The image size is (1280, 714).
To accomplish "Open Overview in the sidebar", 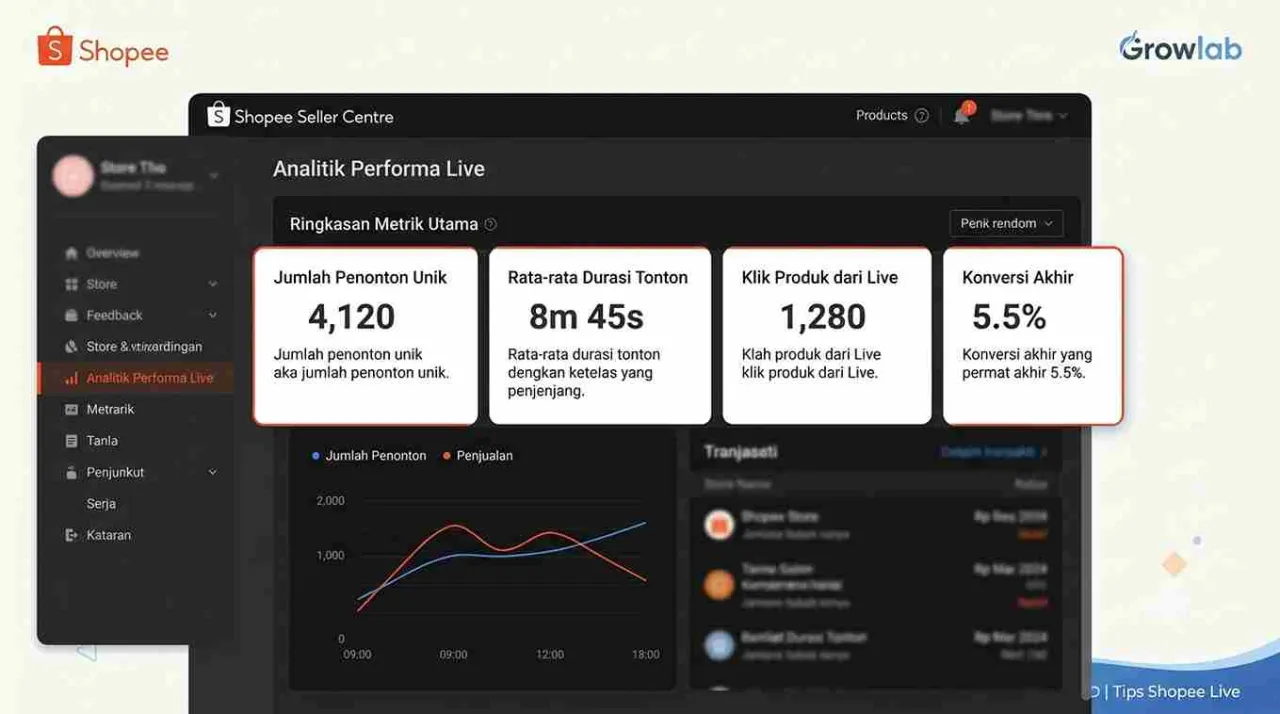I will tap(112, 253).
